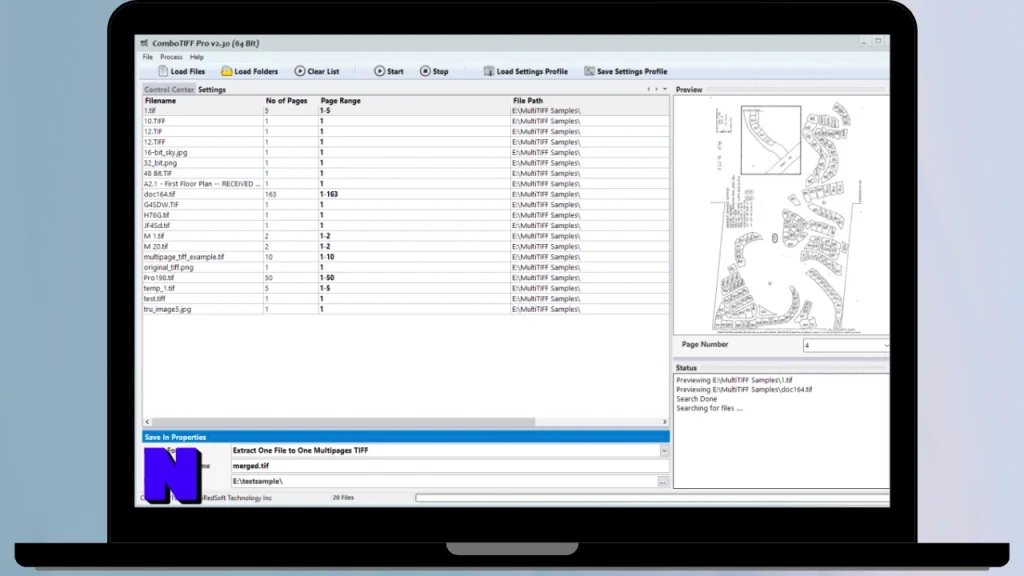Select the H76G.tif row
The width and height of the screenshot is (1024, 576).
406,215
